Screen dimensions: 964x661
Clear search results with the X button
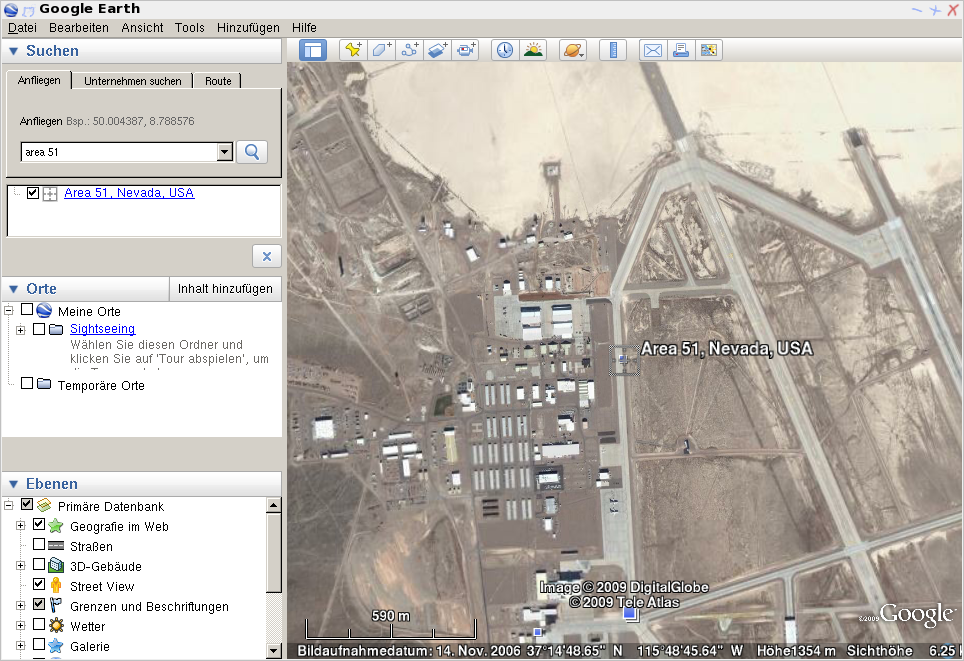tap(267, 256)
